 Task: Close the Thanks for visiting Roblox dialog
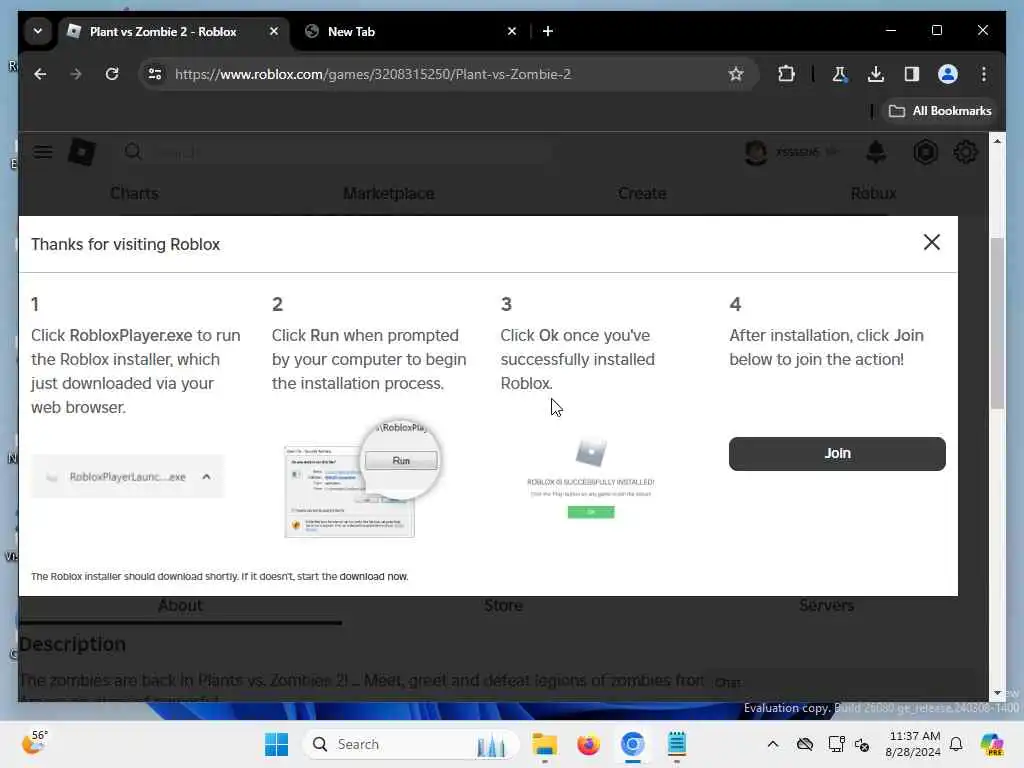coord(932,242)
